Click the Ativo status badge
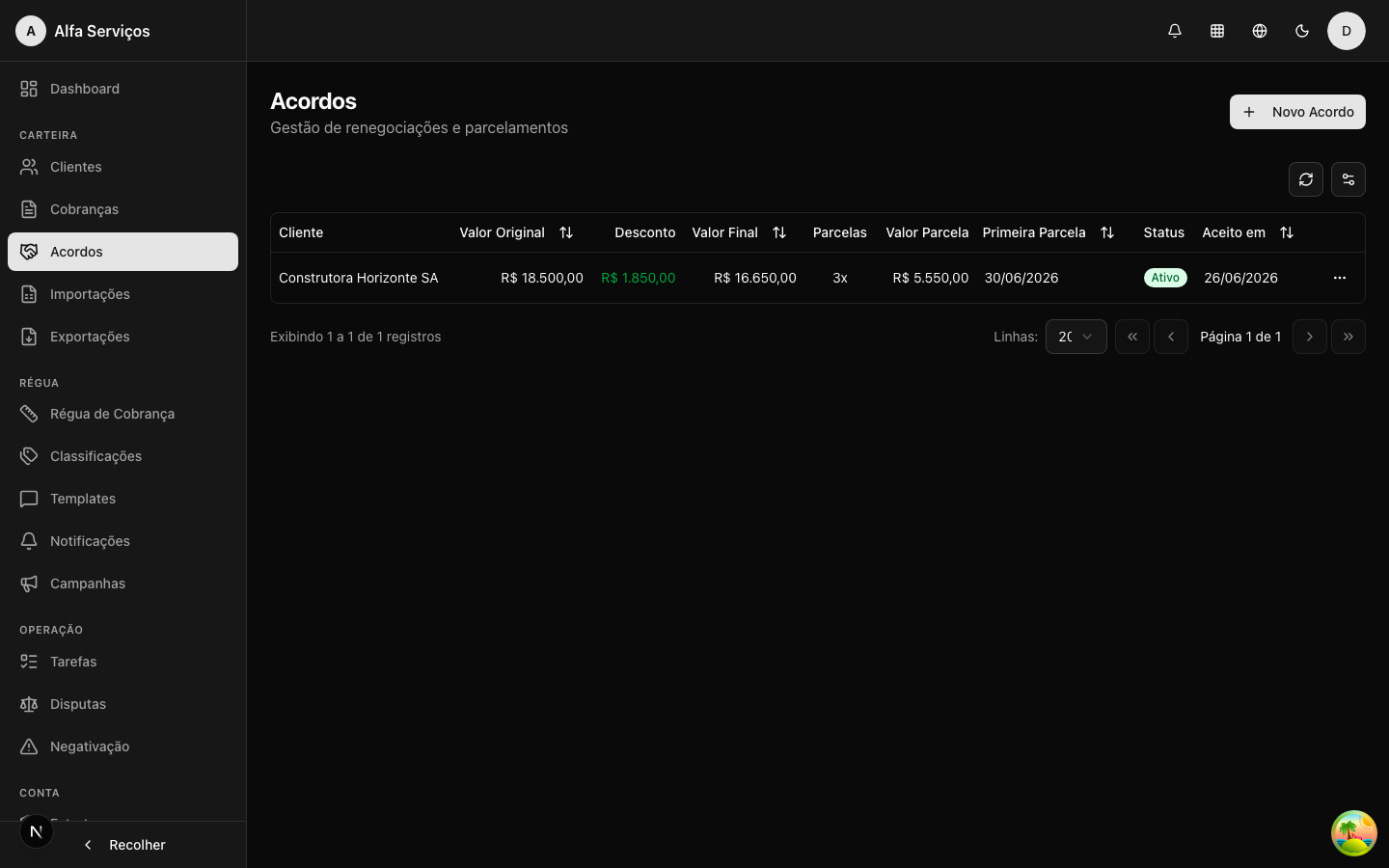Image resolution: width=1389 pixels, height=868 pixels. point(1165,278)
